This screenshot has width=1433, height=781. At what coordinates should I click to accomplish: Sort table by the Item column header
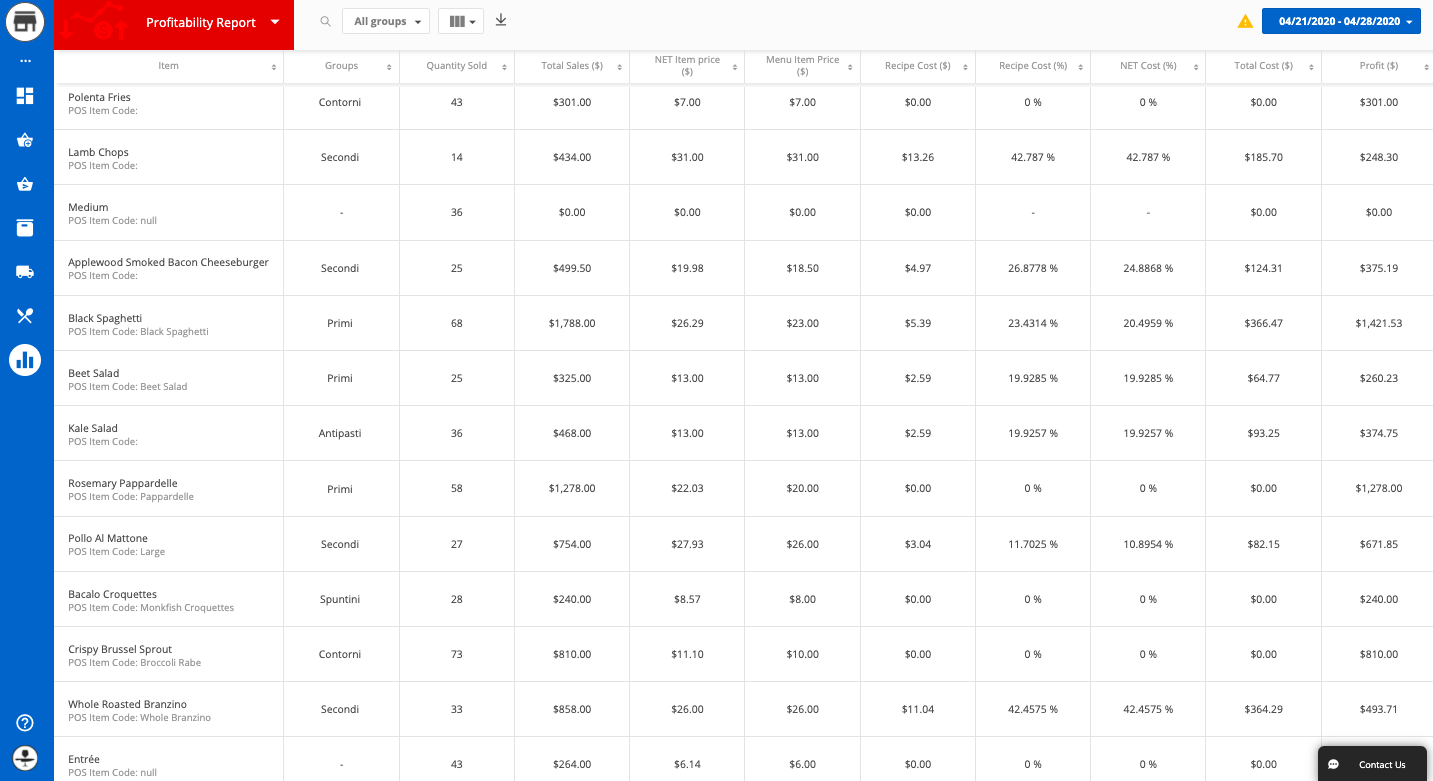[x=169, y=66]
